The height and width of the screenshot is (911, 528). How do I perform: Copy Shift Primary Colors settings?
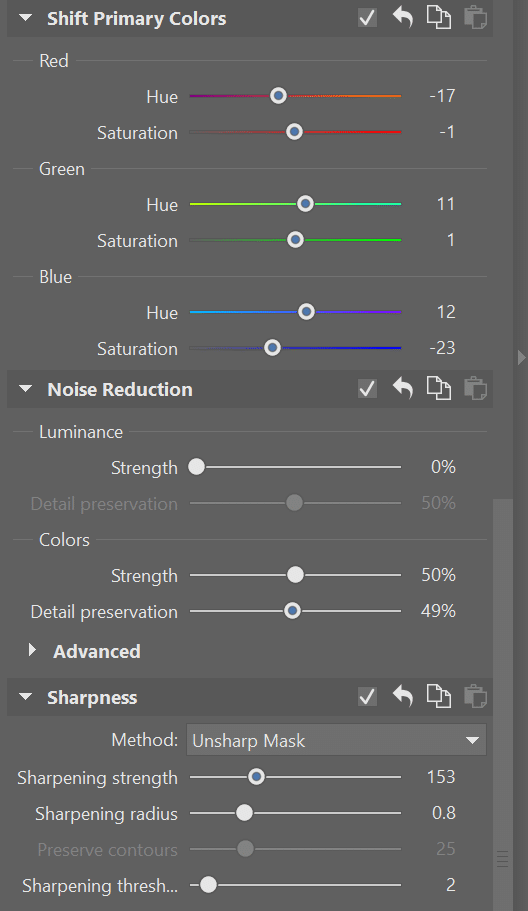click(x=439, y=18)
